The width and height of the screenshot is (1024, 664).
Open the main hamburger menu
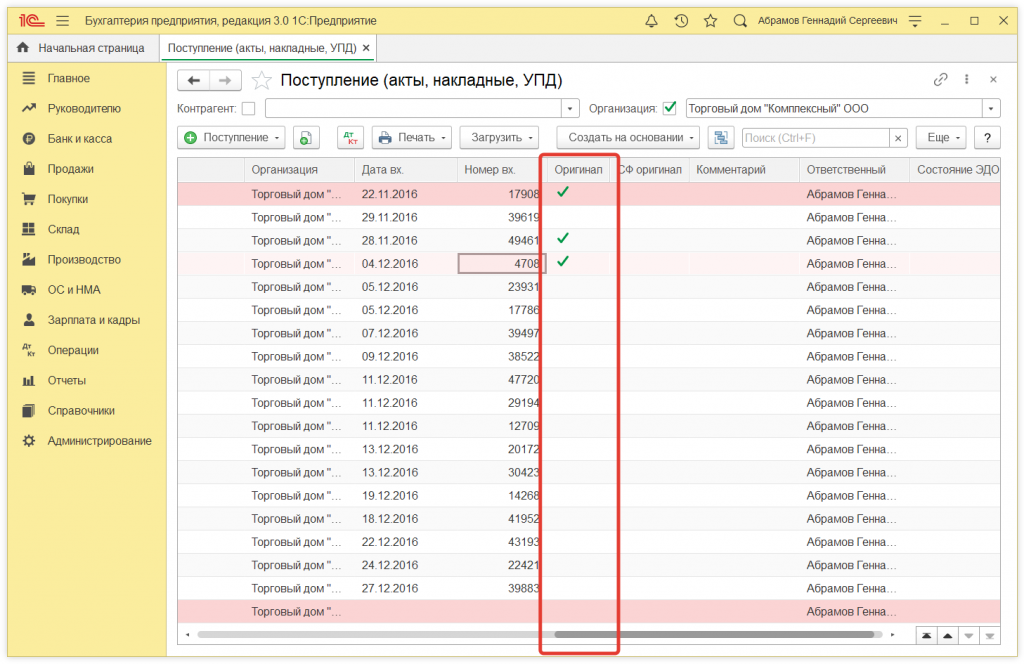click(x=63, y=20)
